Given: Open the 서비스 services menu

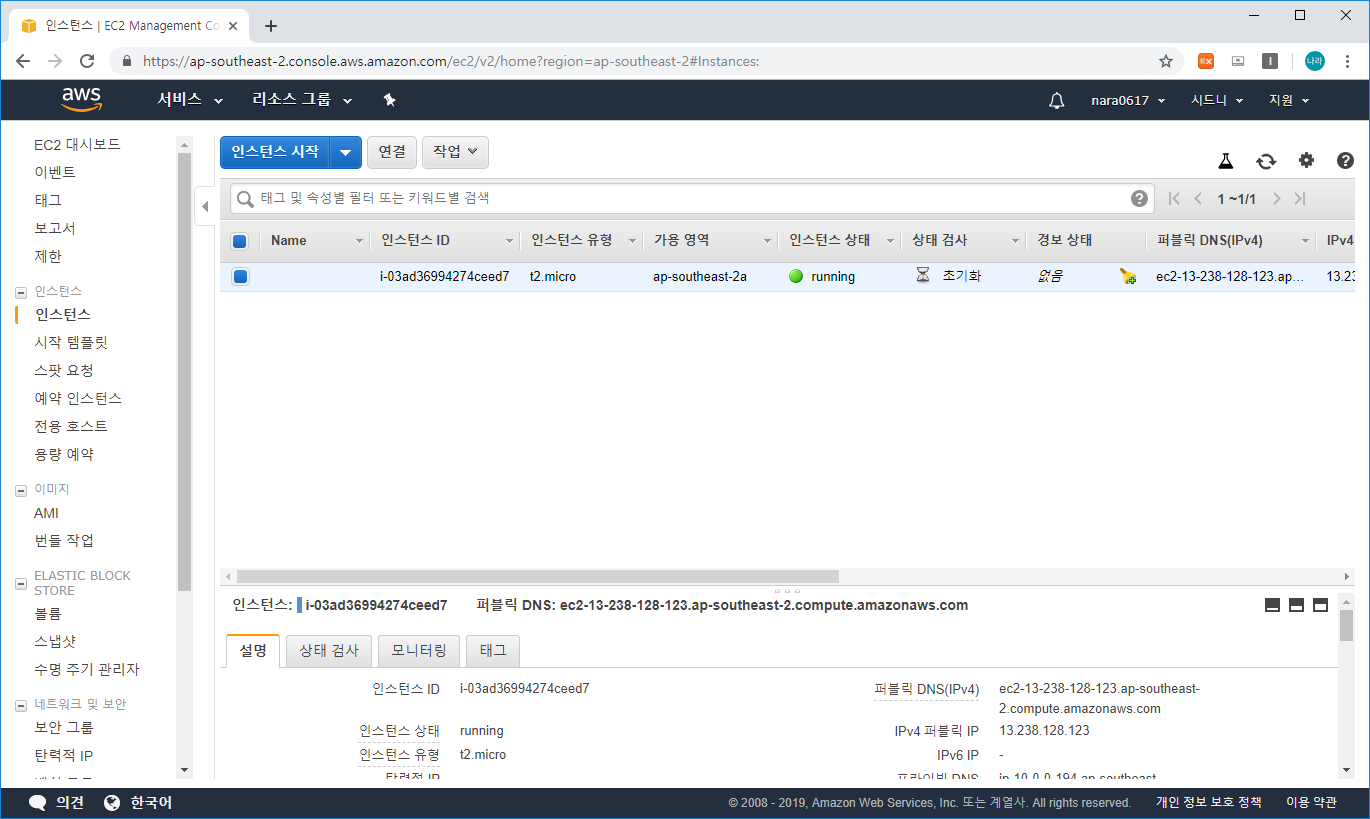Looking at the screenshot, I should [x=190, y=100].
